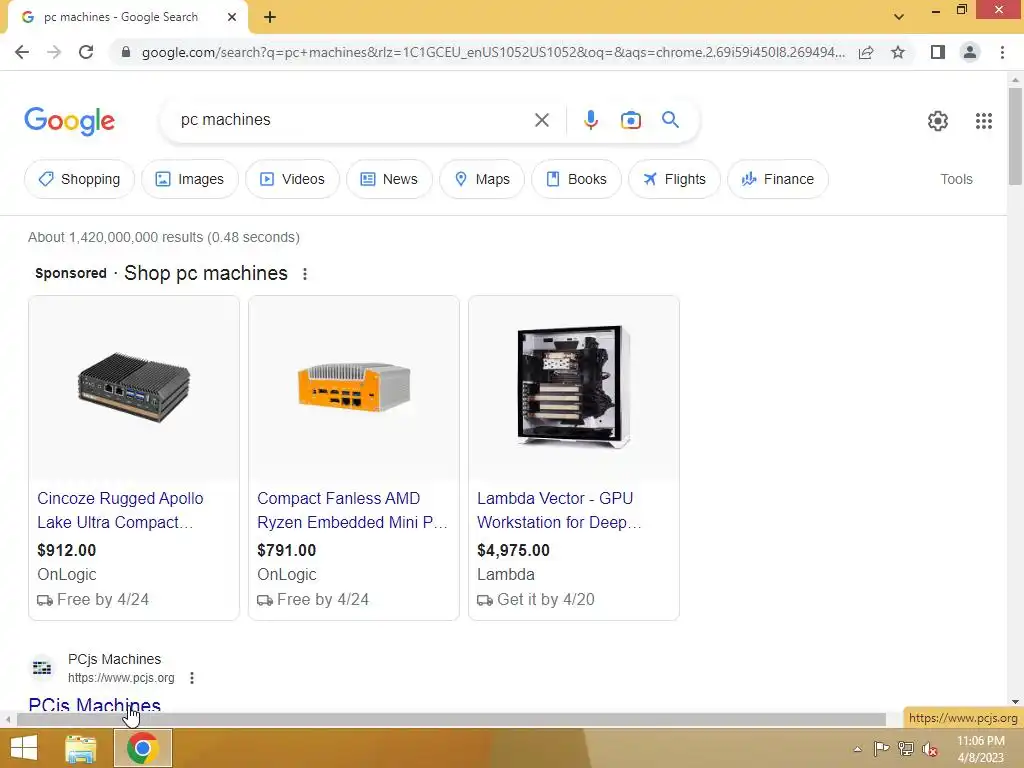Click the PCjs Machines site favicon
1024x768 pixels.
click(x=42, y=667)
